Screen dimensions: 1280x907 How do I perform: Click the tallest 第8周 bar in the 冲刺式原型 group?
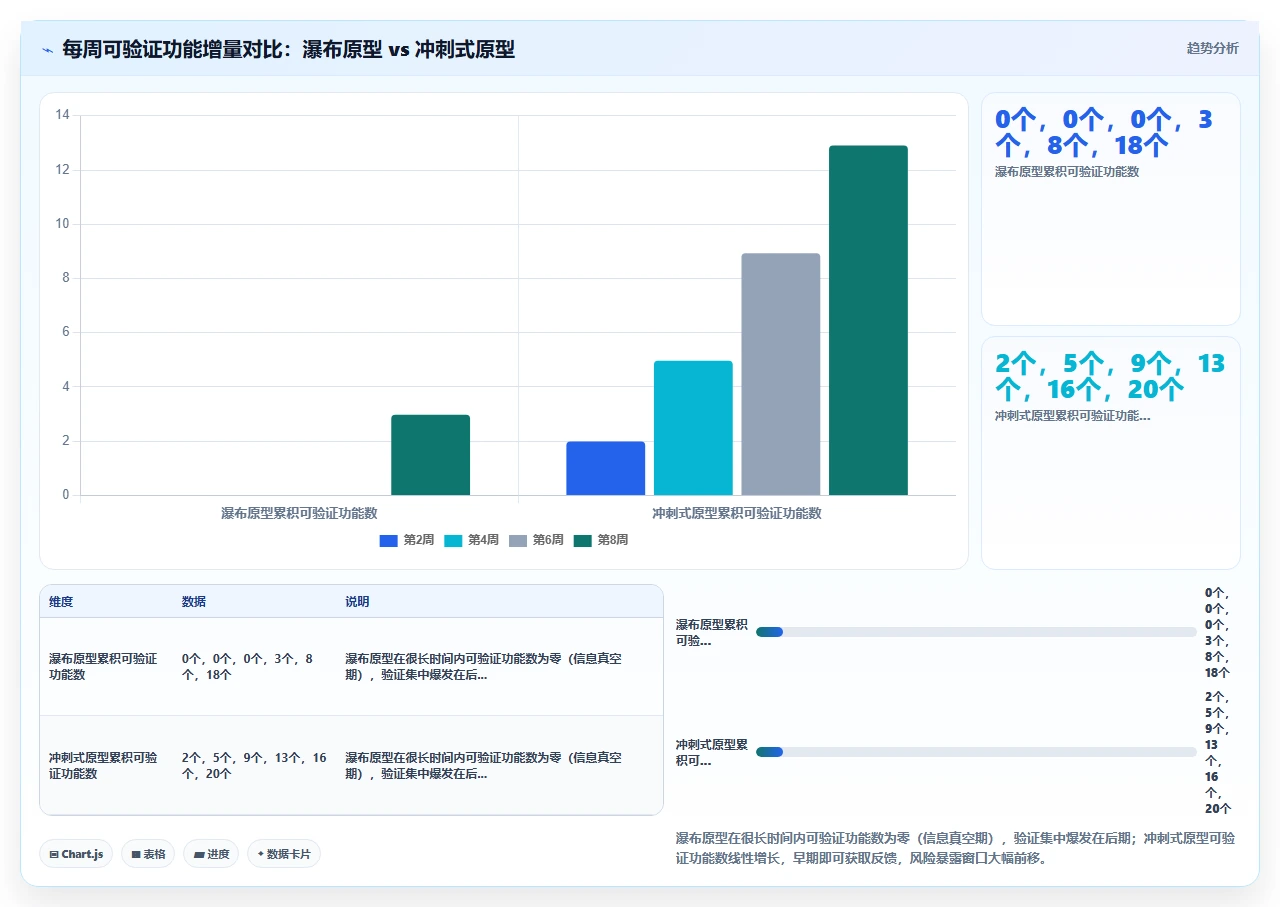pos(868,320)
